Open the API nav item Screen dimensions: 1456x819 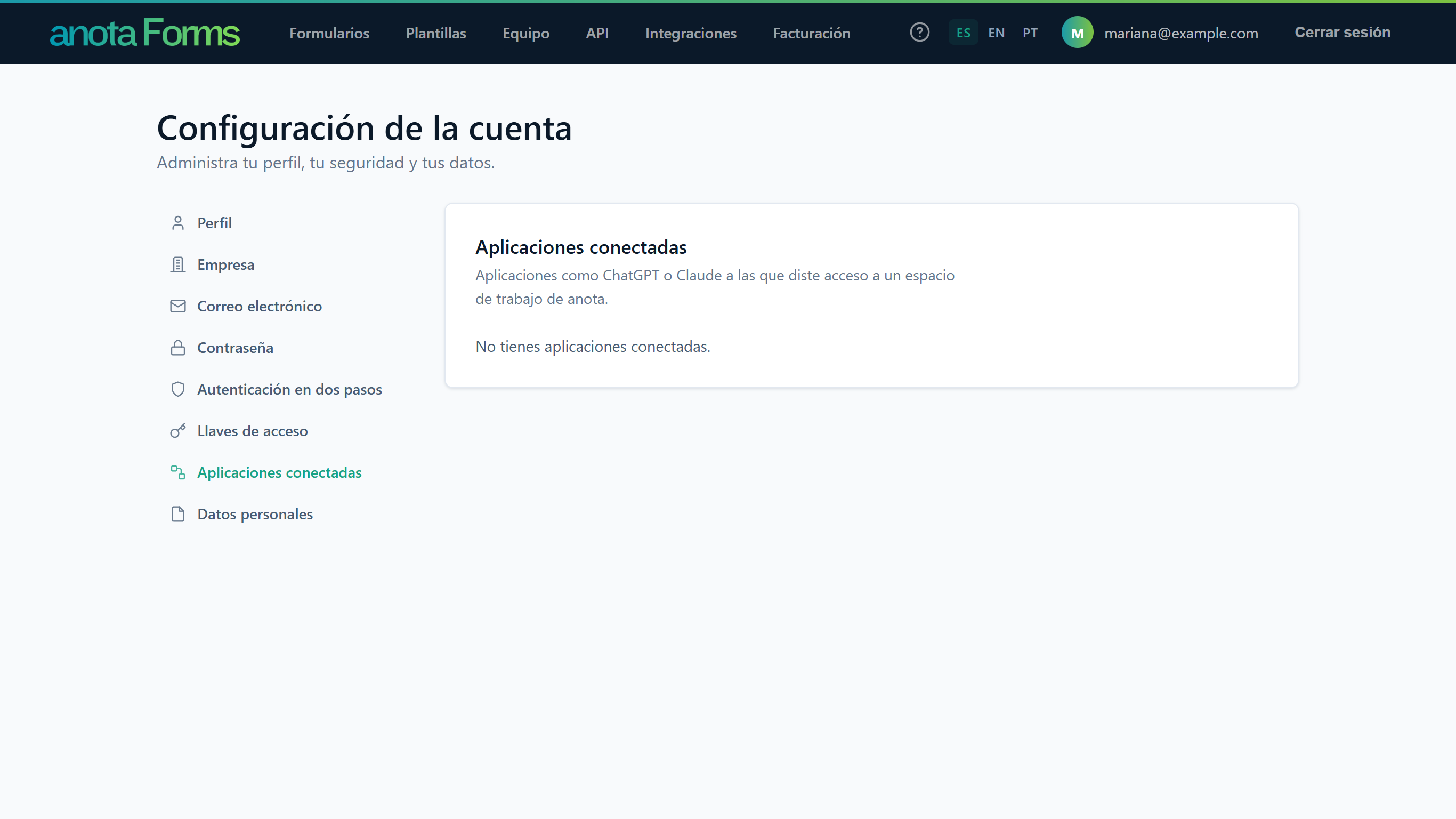[x=597, y=33]
